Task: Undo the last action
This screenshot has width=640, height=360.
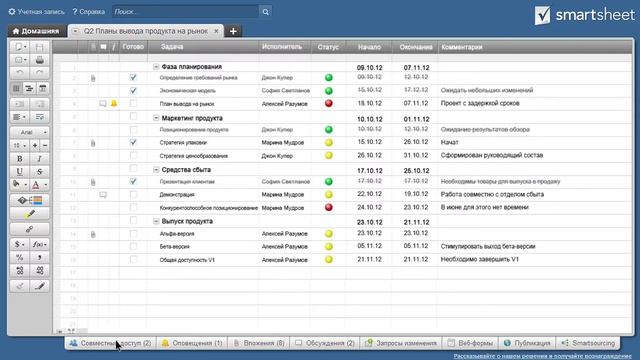Action: click(x=19, y=73)
